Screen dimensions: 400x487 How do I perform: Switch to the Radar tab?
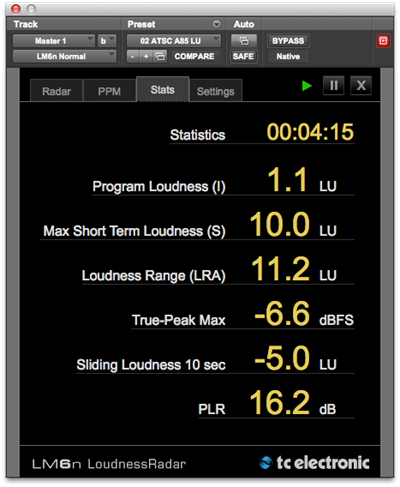[56, 91]
